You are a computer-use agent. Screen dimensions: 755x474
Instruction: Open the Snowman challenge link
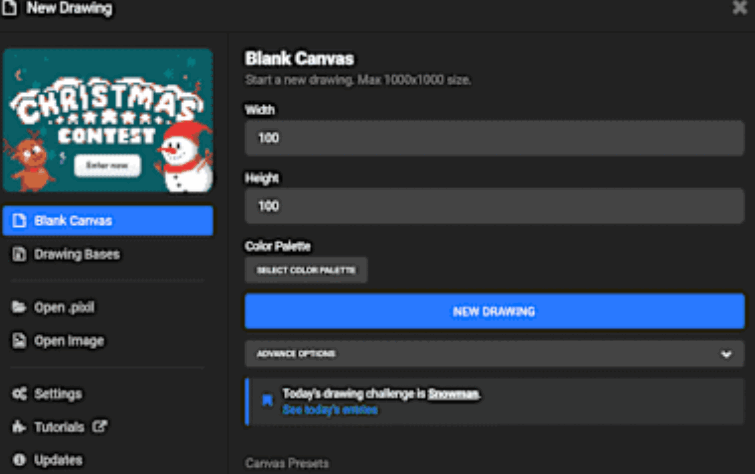(454, 394)
